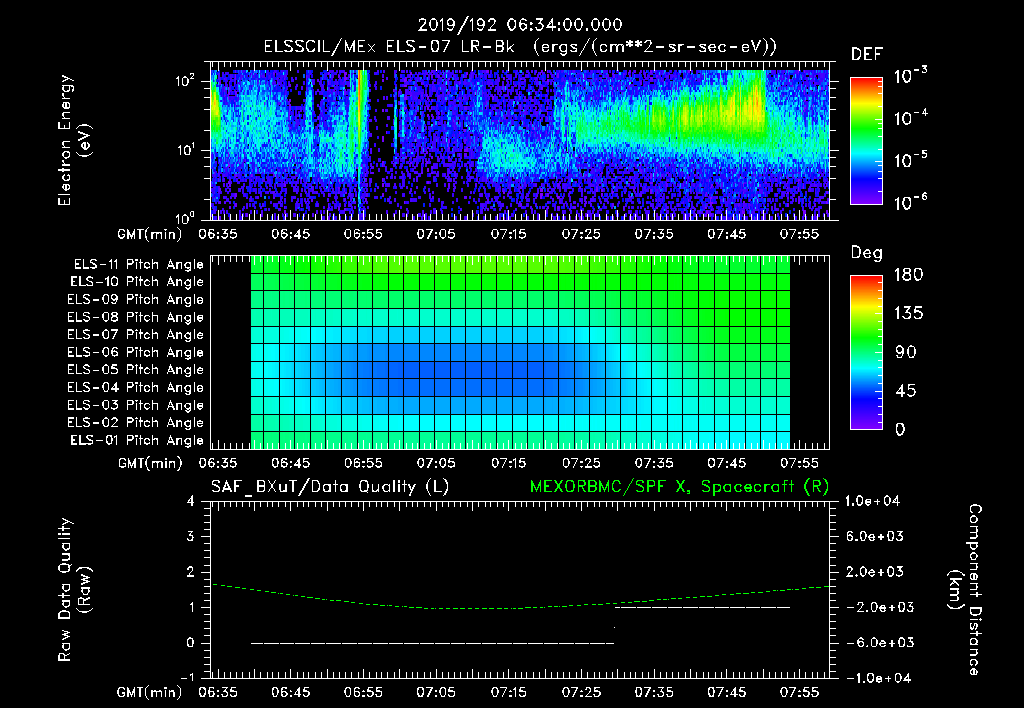
Task: Click the 6.0e+03 distance tick label
Action: 875,536
